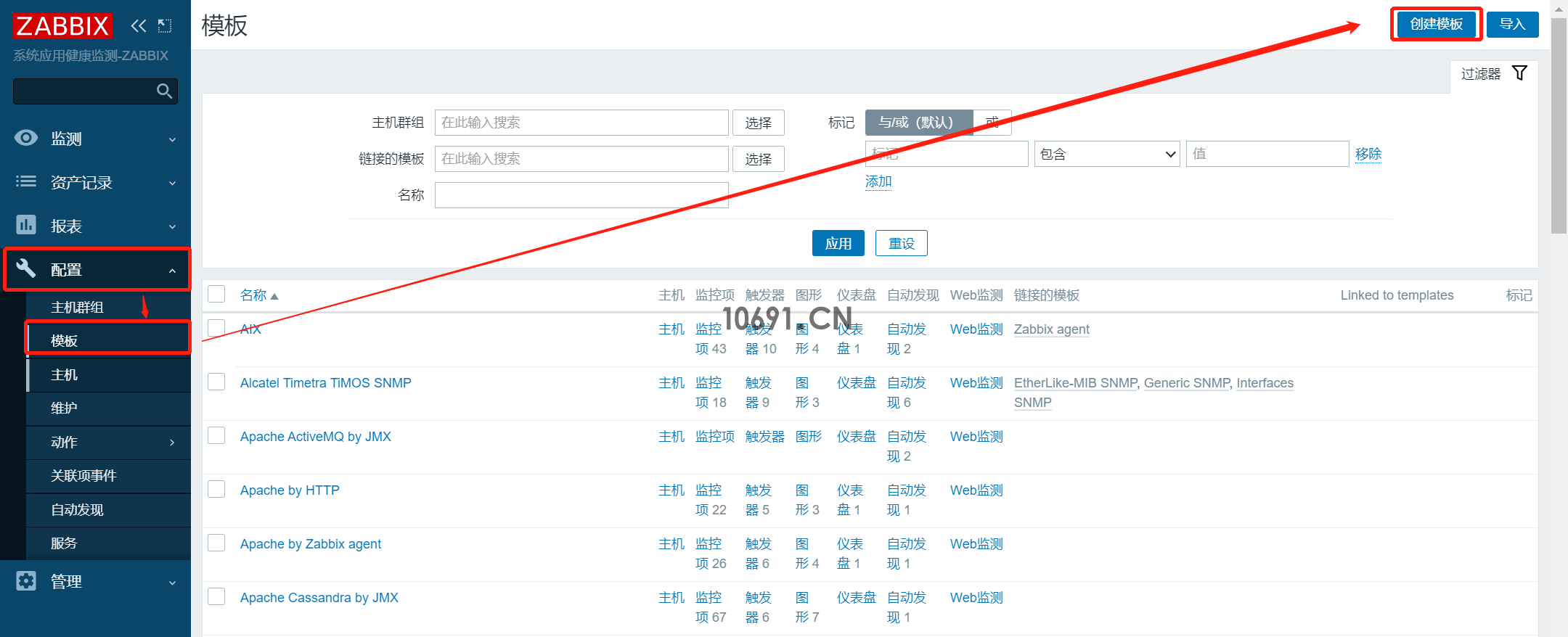Click the eye icon for 监测

[x=26, y=138]
